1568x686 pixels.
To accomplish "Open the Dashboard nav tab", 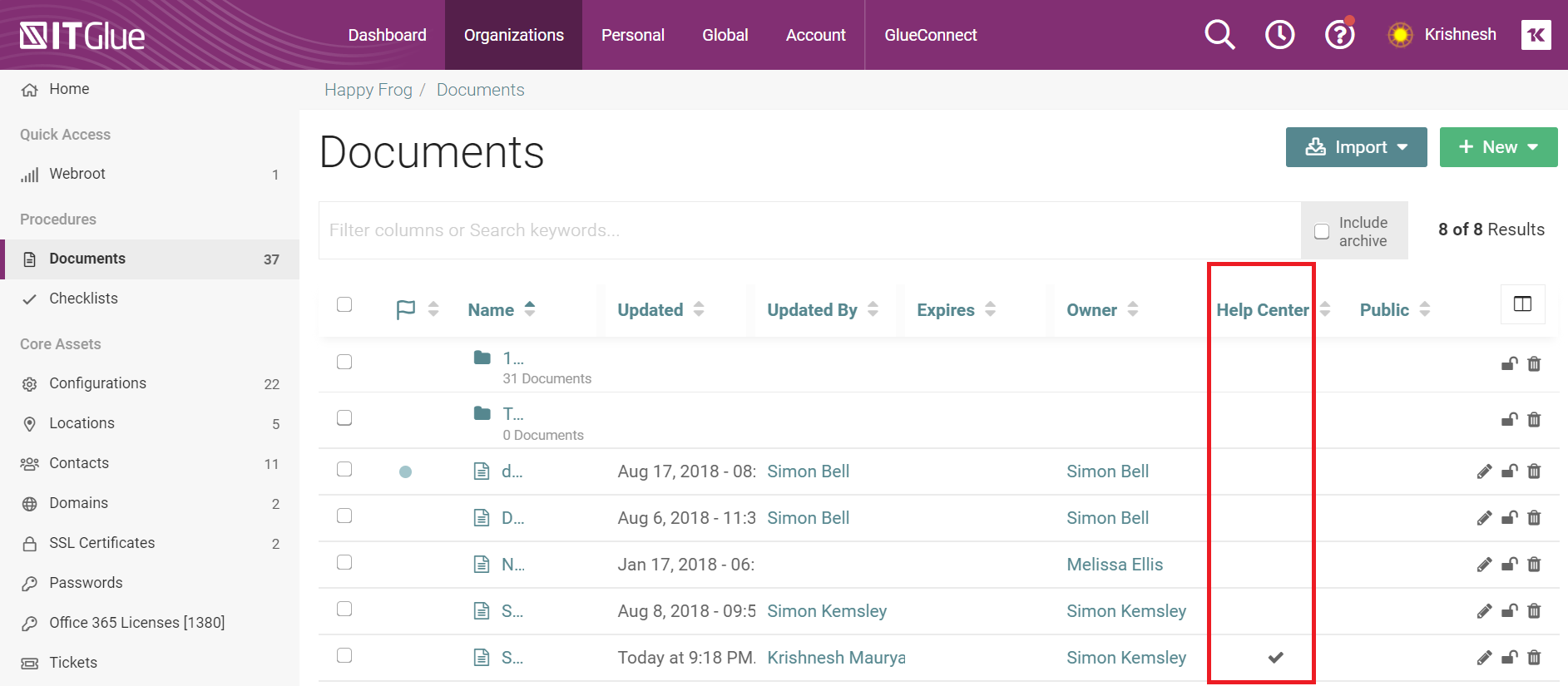I will pyautogui.click(x=387, y=35).
